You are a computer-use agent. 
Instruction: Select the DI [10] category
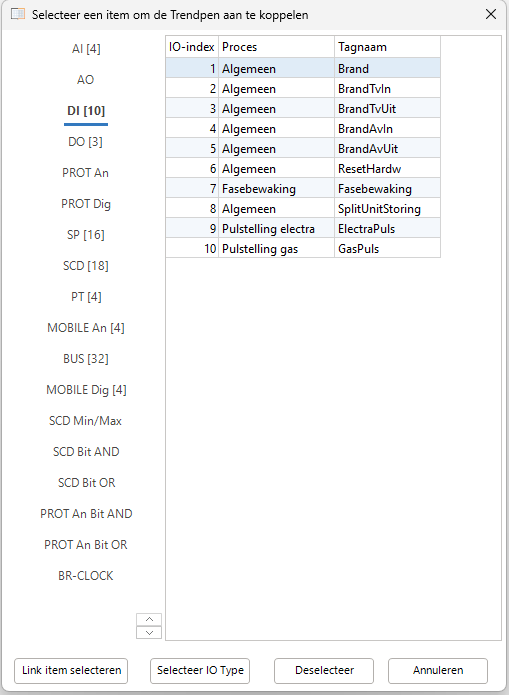click(x=86, y=111)
